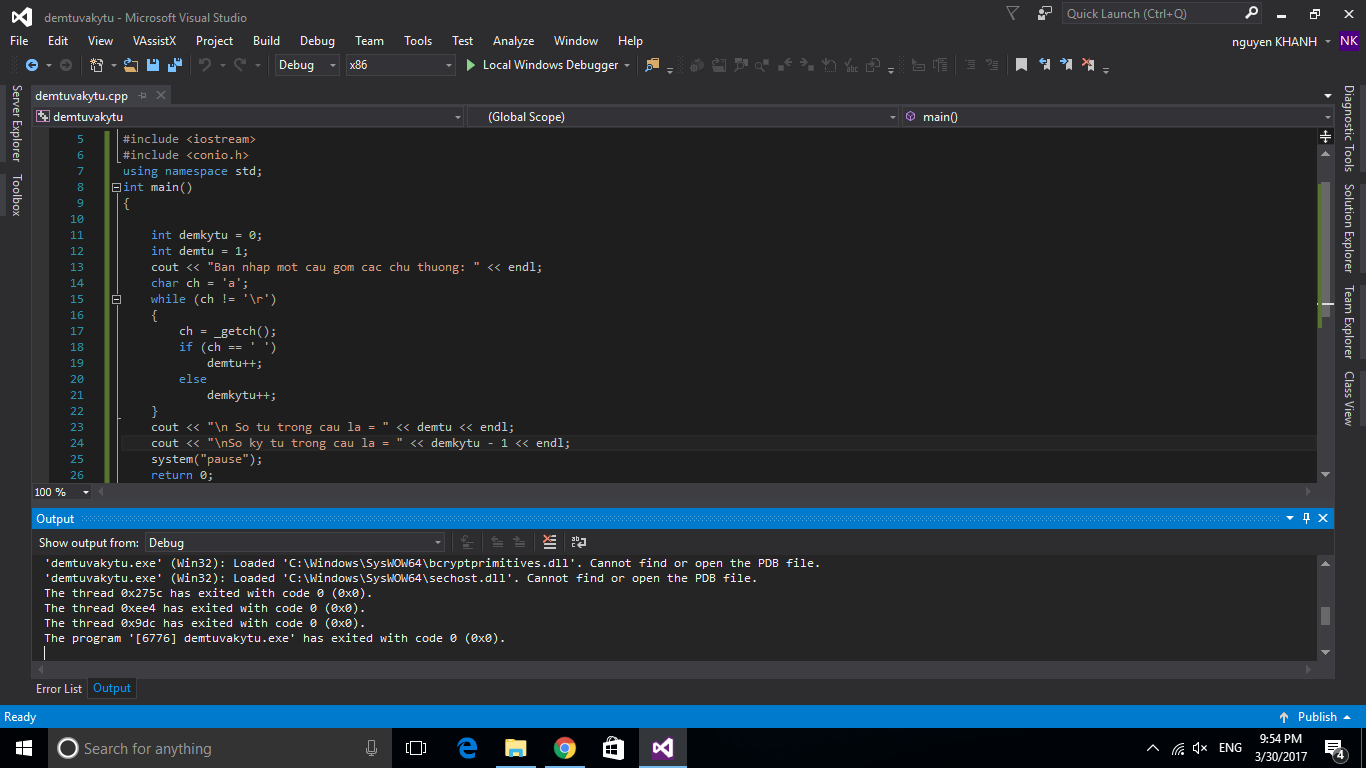This screenshot has height=768, width=1366.
Task: Click Clear All in the Output panel
Action: click(x=549, y=542)
